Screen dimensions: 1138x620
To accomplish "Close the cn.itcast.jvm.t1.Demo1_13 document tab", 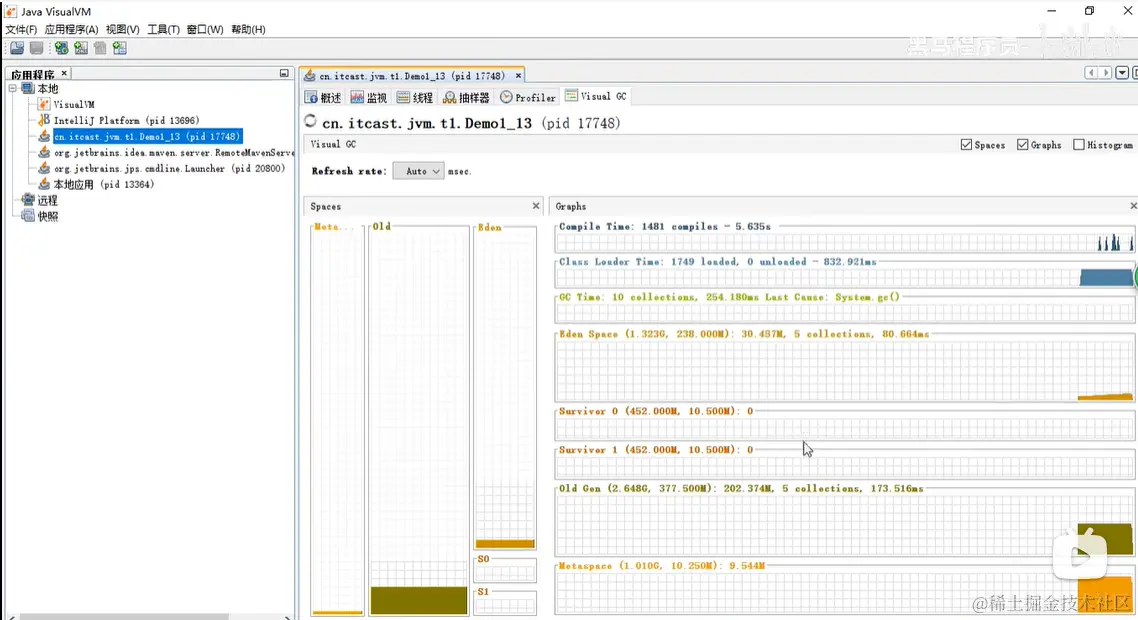I will 518,76.
